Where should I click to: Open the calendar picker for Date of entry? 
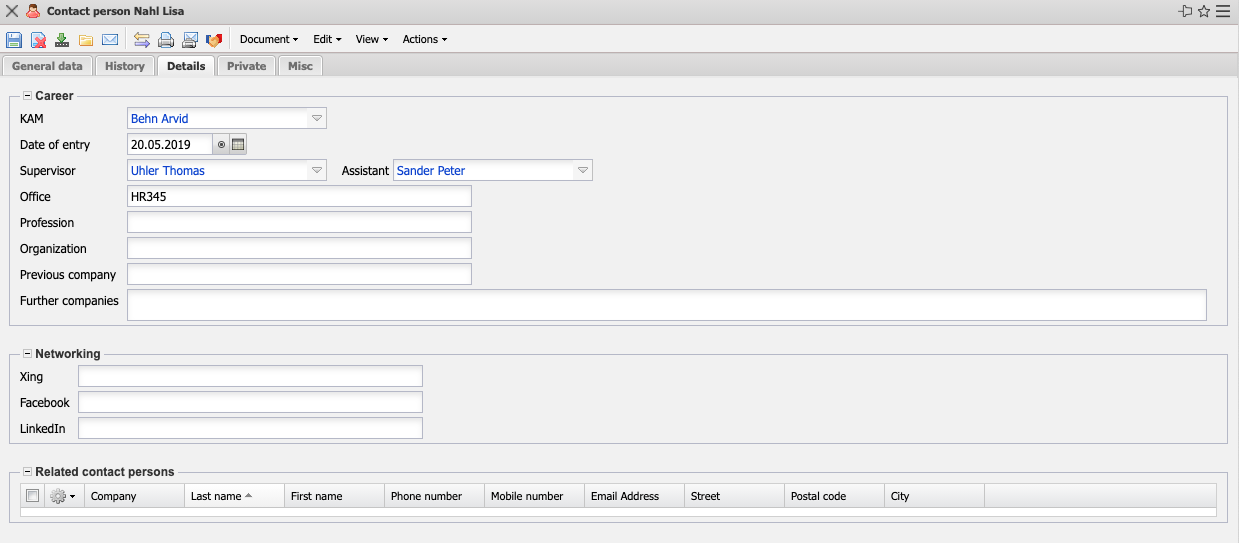click(238, 145)
